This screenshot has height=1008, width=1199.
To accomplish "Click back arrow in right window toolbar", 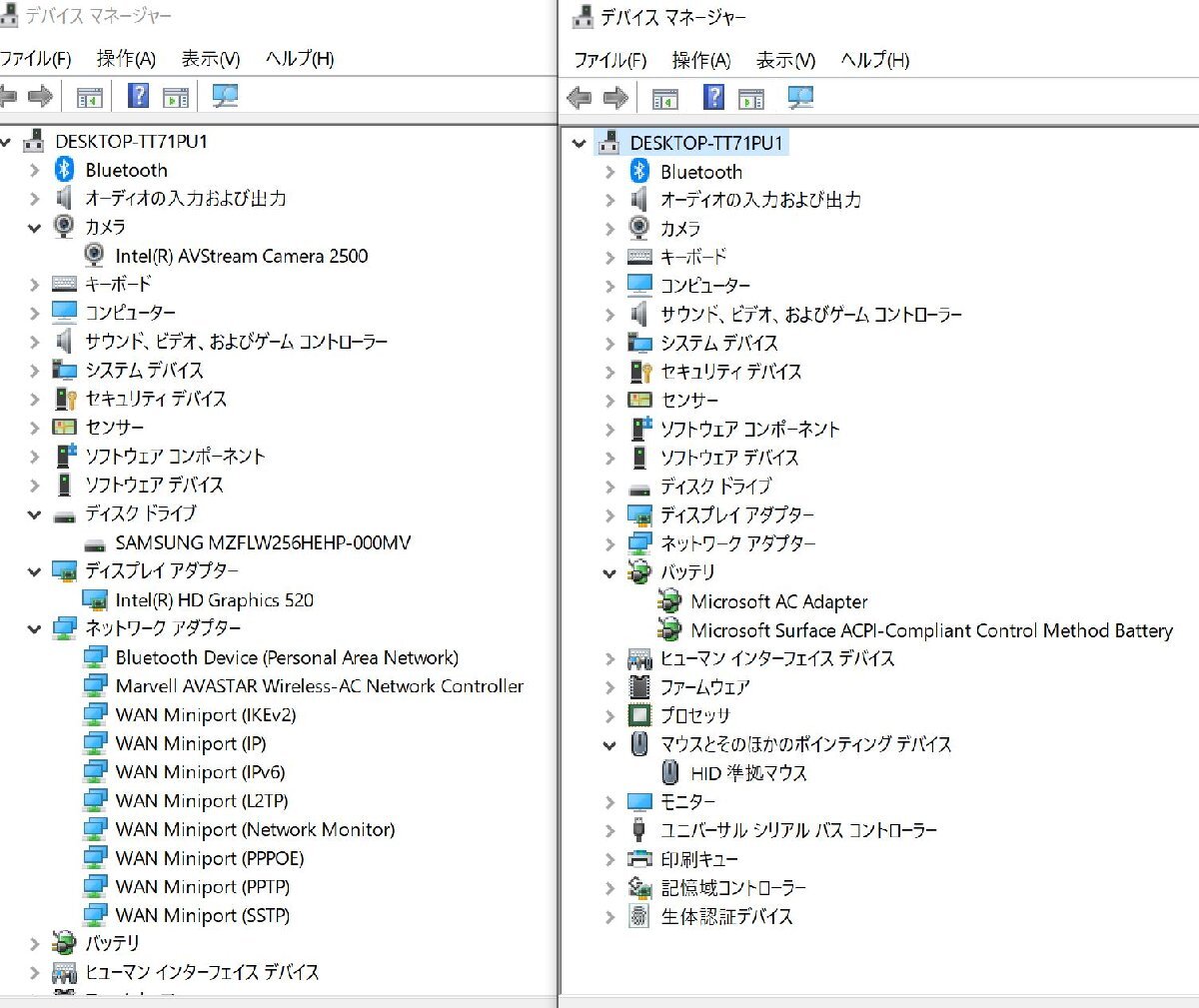I will point(579,98).
